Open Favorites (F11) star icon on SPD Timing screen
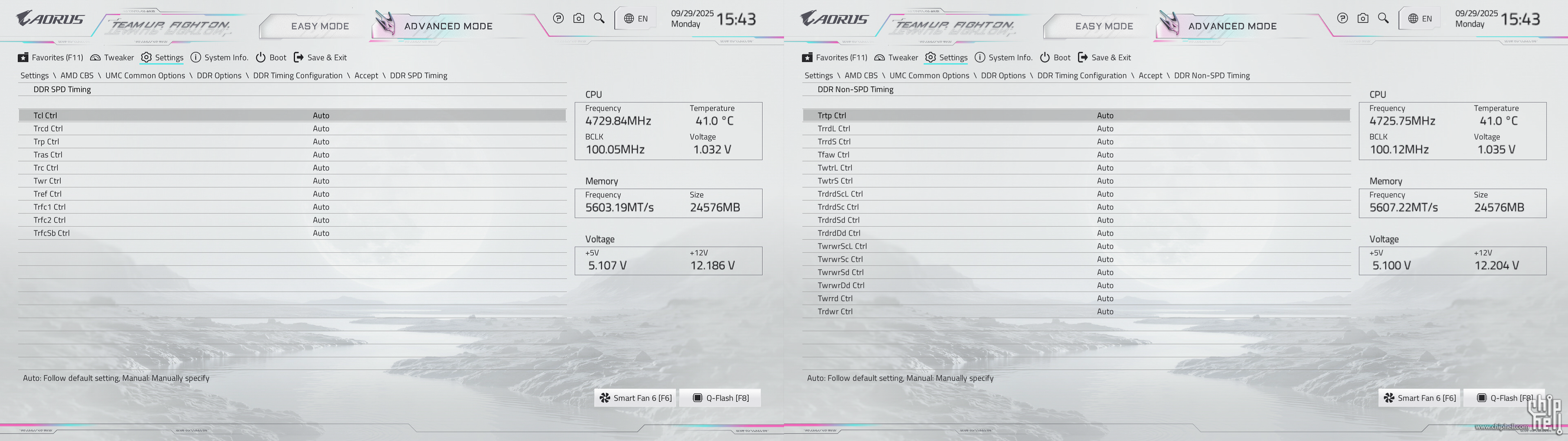Screen dimensions: 1568x441 point(23,57)
